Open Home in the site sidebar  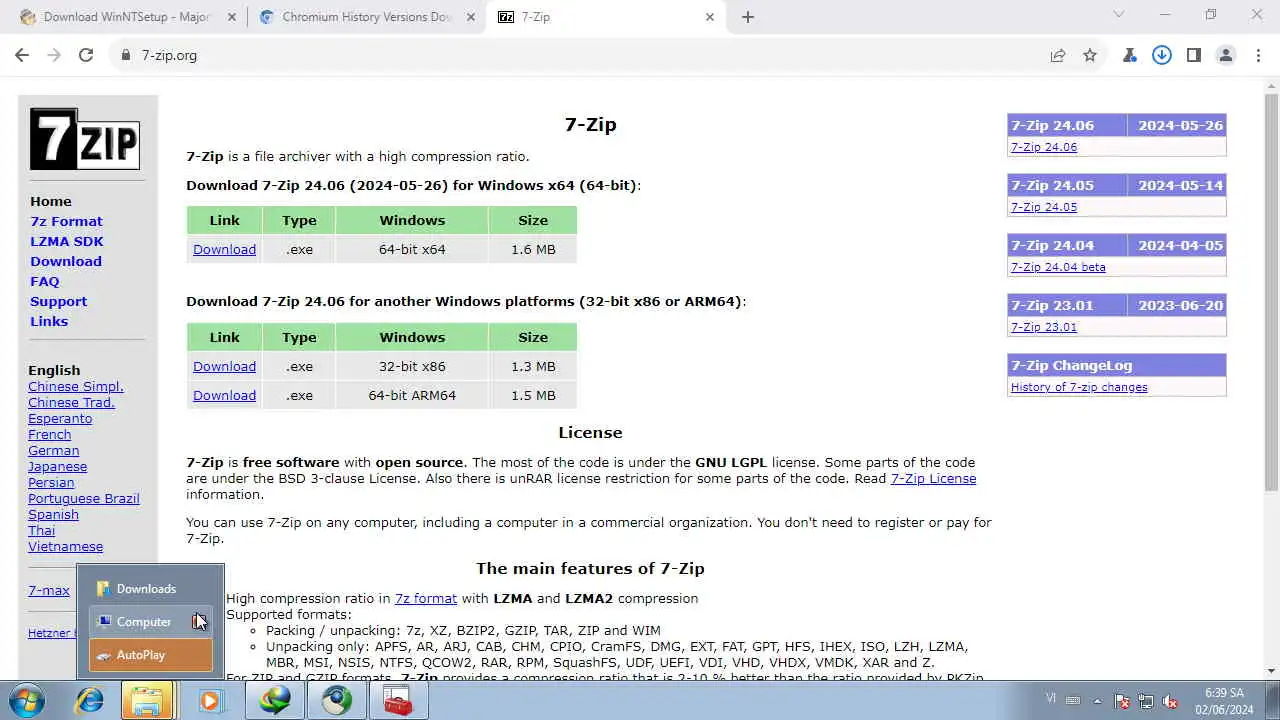click(x=51, y=201)
